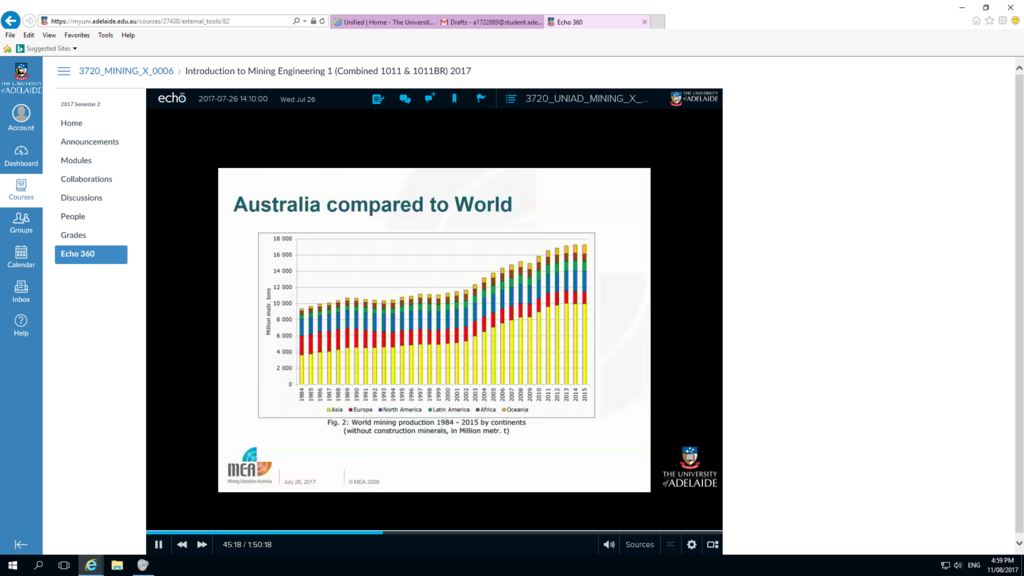Open the Echo class list icon
Screen dimensions: 1024x576
(x=511, y=99)
